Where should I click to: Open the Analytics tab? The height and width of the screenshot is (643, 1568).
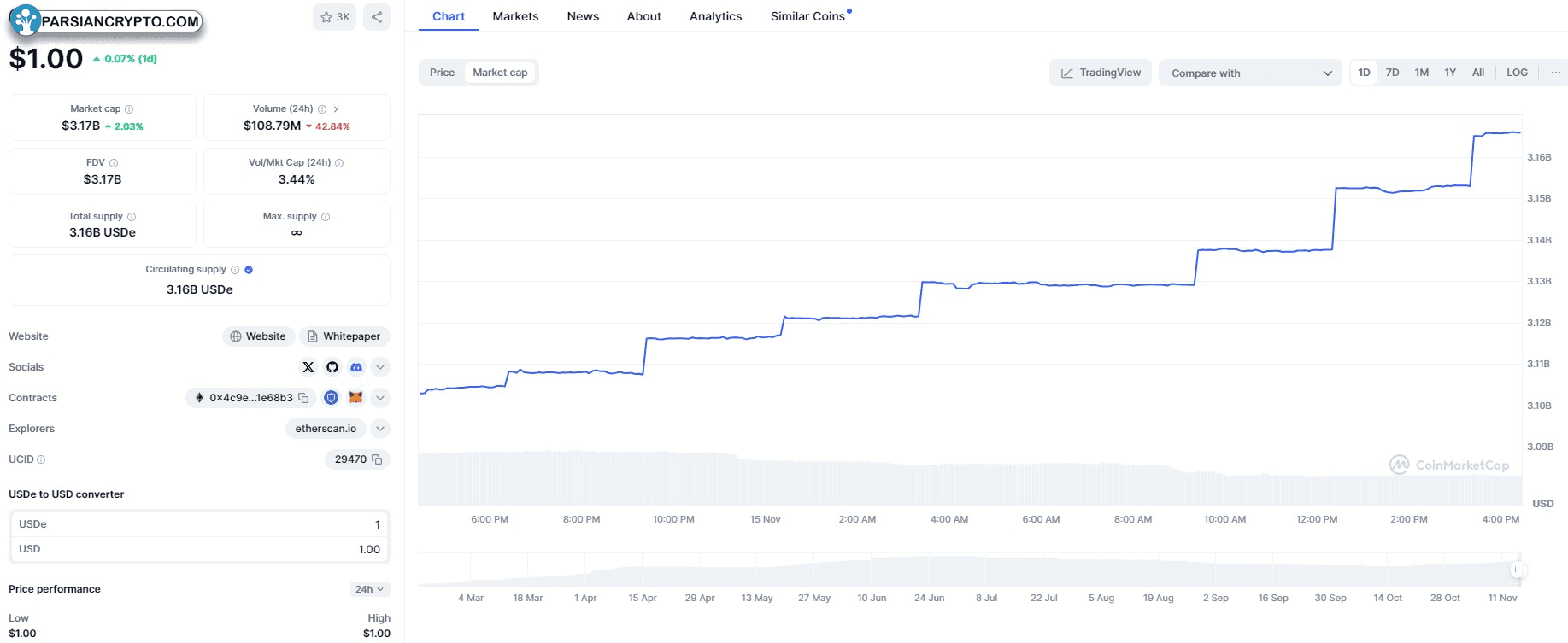click(x=715, y=16)
